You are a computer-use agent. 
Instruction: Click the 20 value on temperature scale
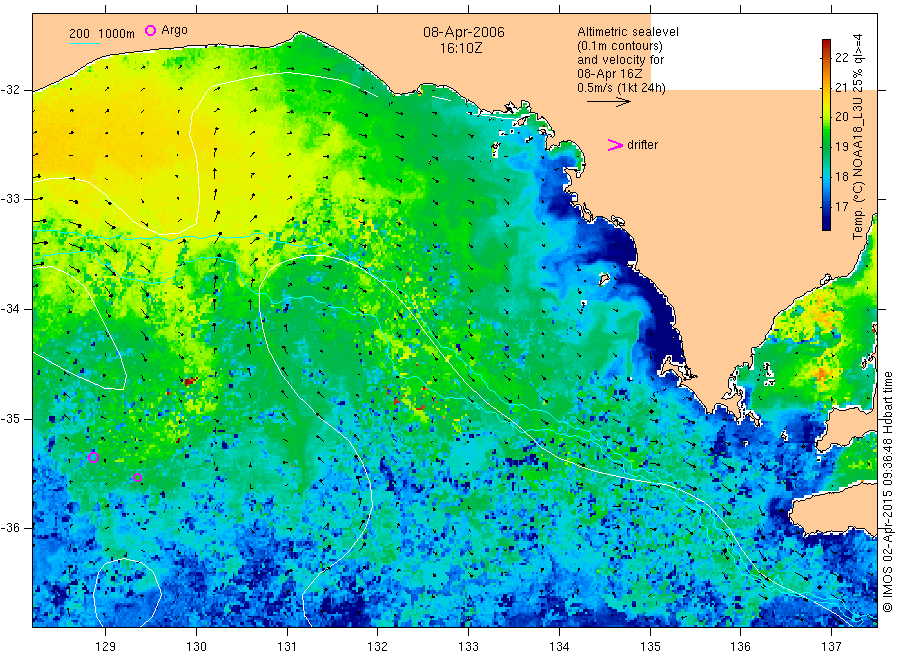pos(841,117)
